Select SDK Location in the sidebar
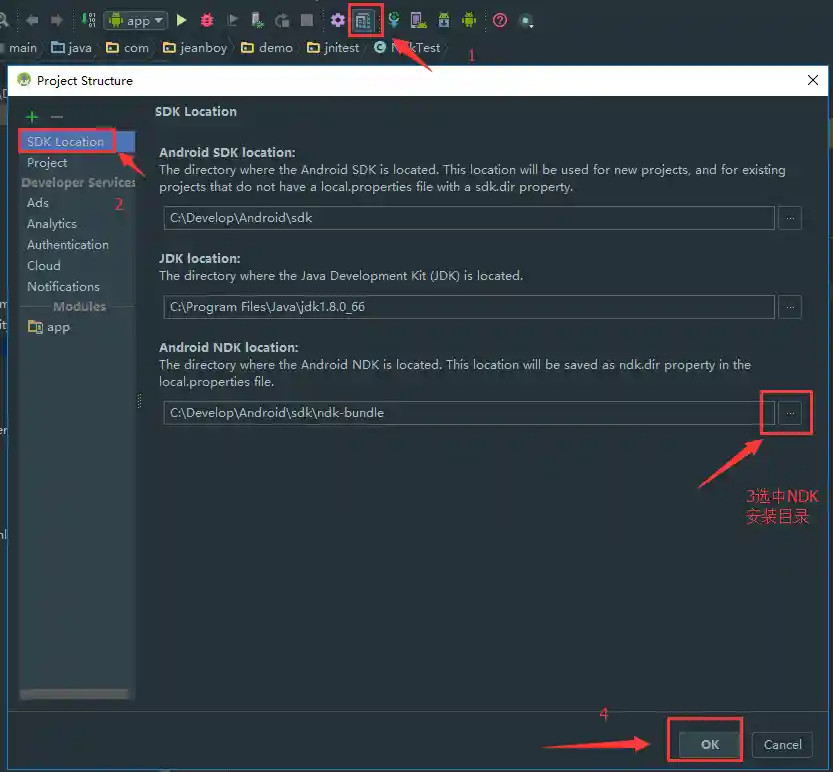Viewport: 833px width, 772px height. [x=66, y=142]
